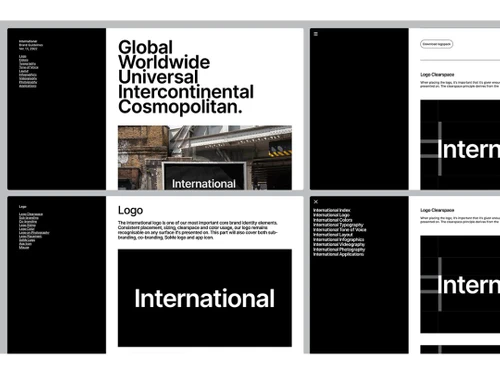Screen dimensions: 500x375
Task: Click the word Intercontinental in the headline
Action: pos(186,92)
